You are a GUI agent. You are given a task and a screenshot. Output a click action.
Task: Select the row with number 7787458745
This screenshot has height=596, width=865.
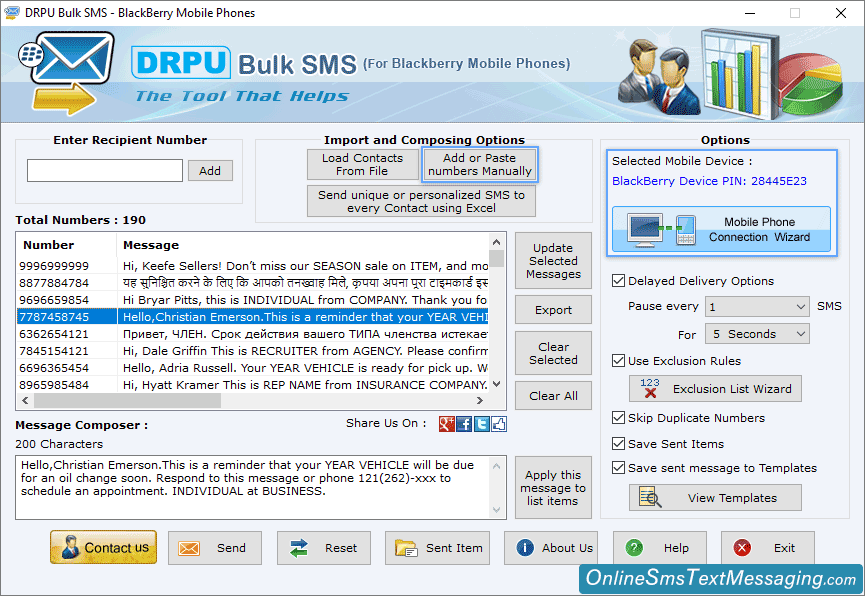pyautogui.click(x=253, y=317)
